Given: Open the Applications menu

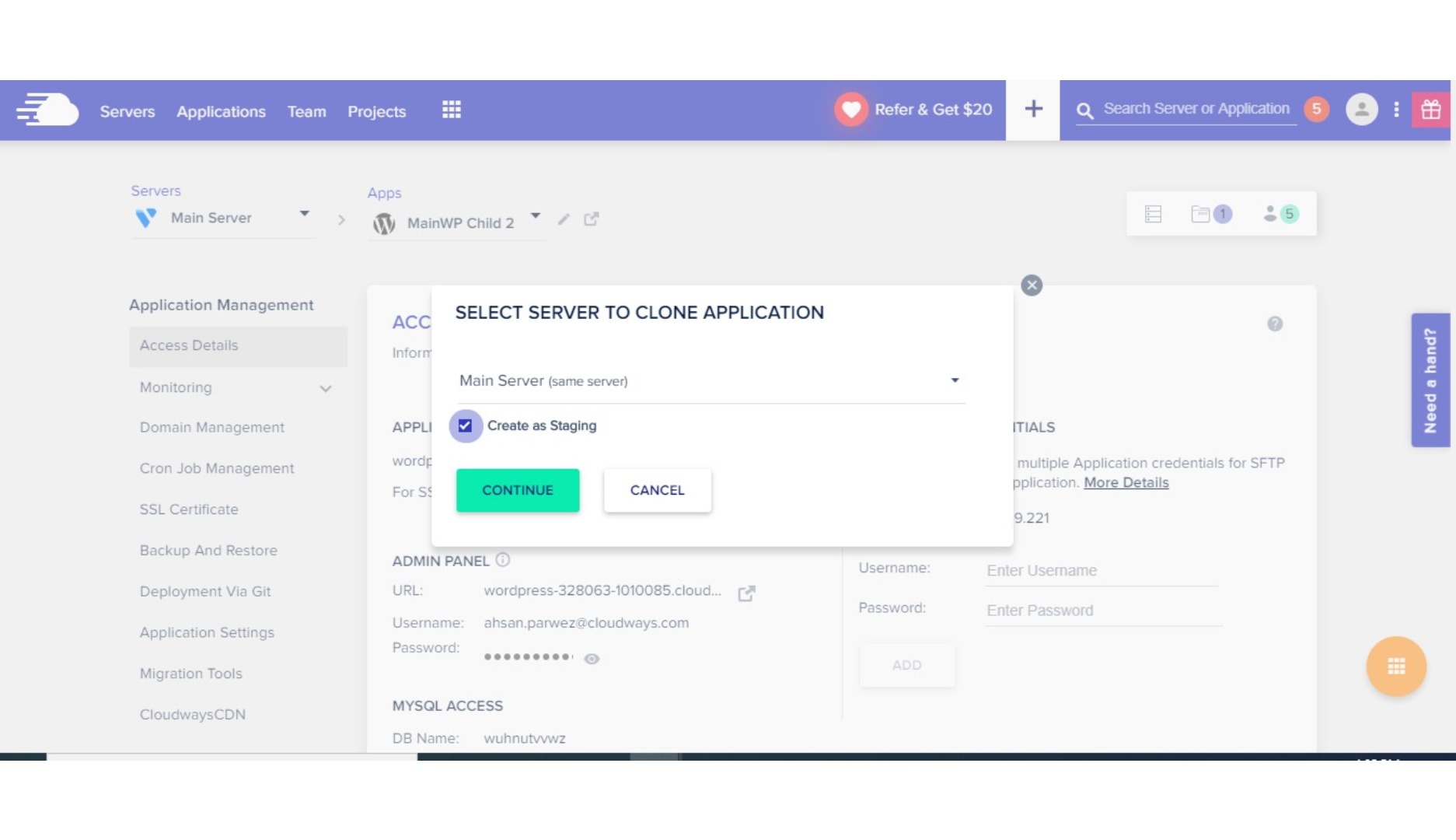Looking at the screenshot, I should click(221, 111).
